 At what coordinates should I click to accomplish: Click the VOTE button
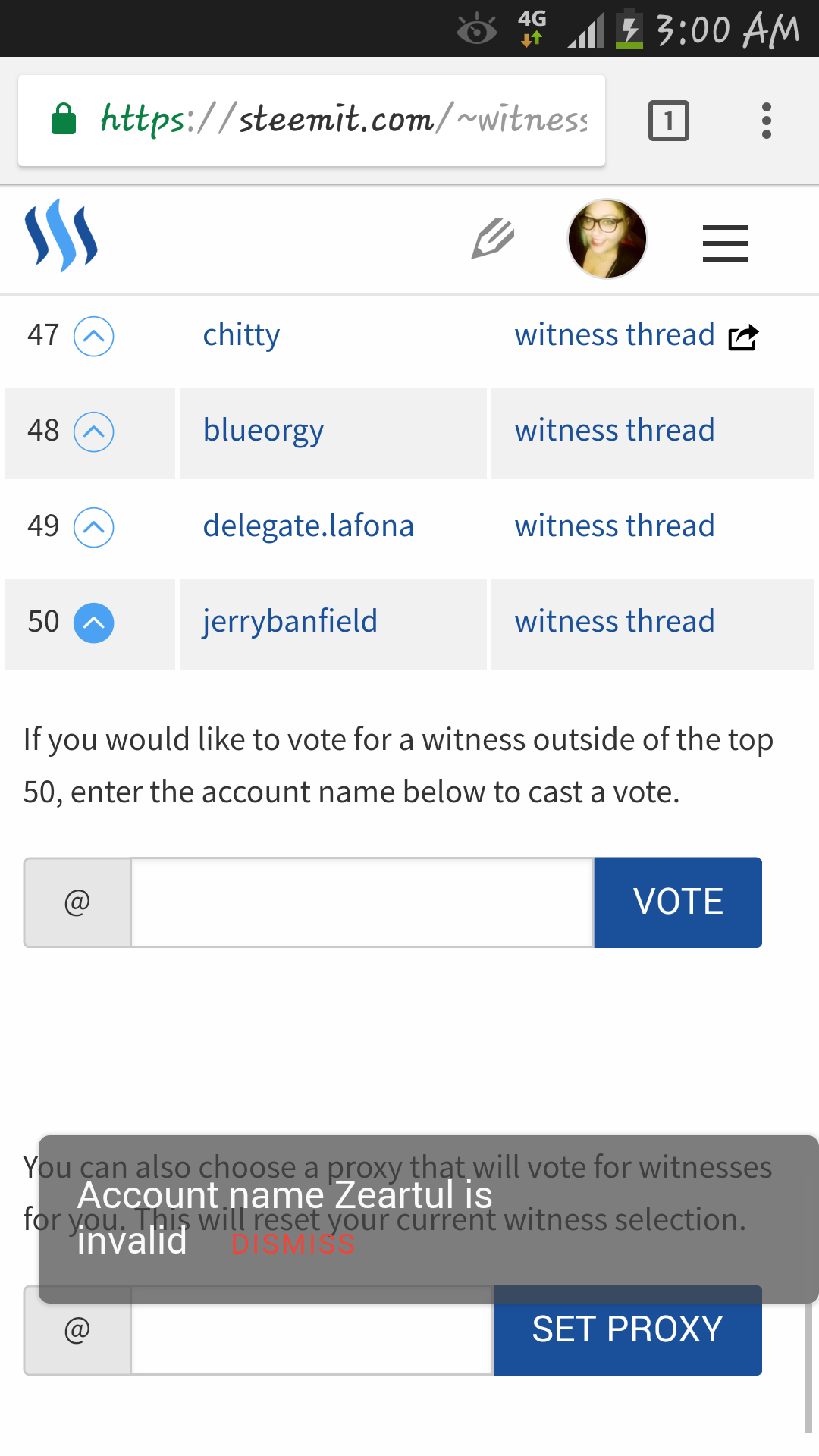tap(678, 902)
